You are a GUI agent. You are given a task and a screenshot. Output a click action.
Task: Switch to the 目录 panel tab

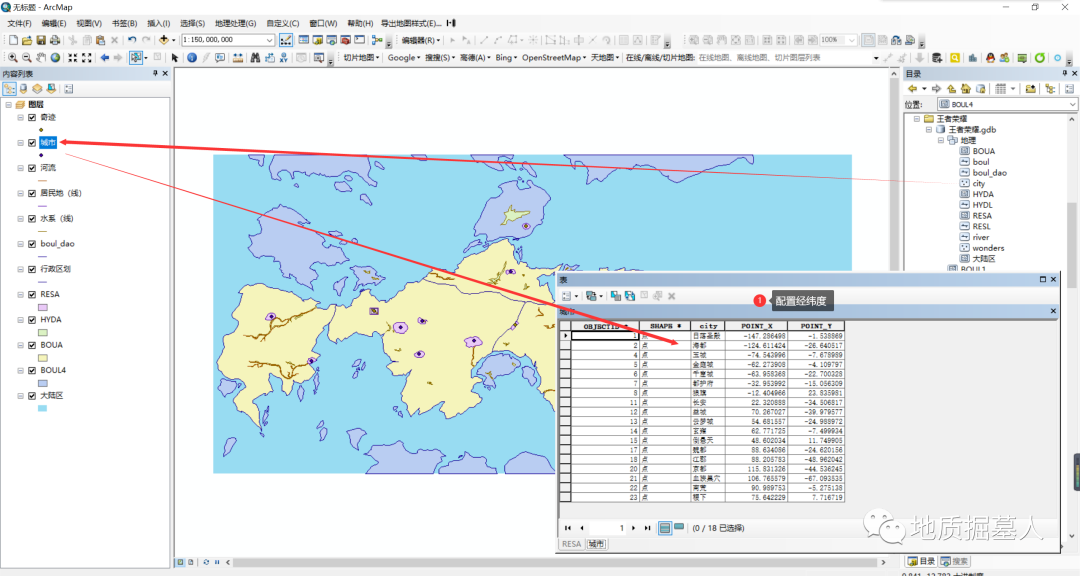coord(921,561)
